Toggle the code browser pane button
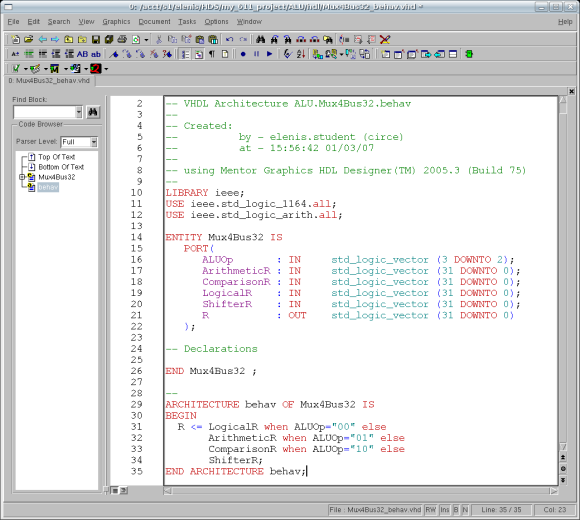 point(199,54)
